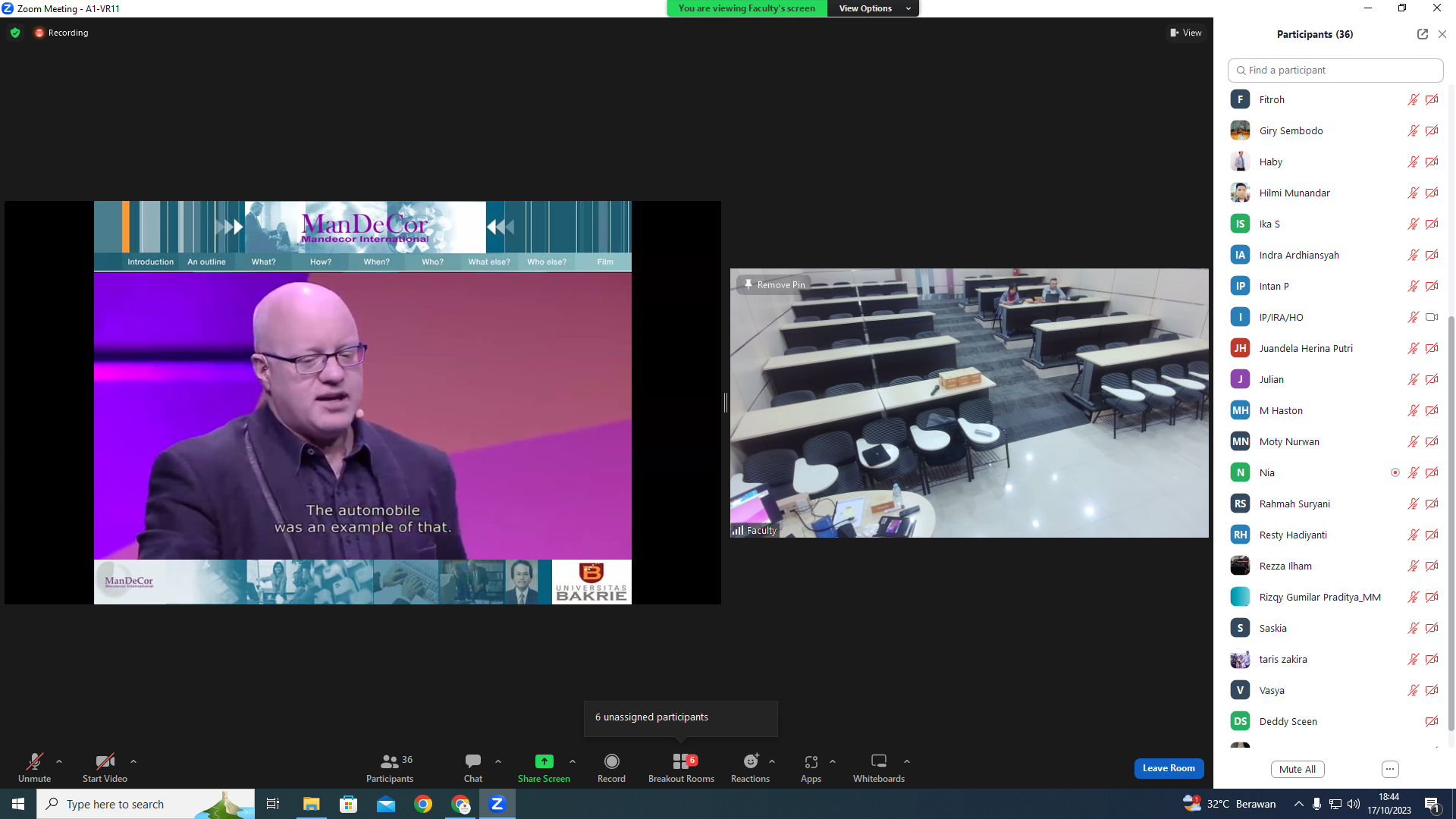Toggle the Participants panel button
The height and width of the screenshot is (819, 1456).
pyautogui.click(x=390, y=767)
